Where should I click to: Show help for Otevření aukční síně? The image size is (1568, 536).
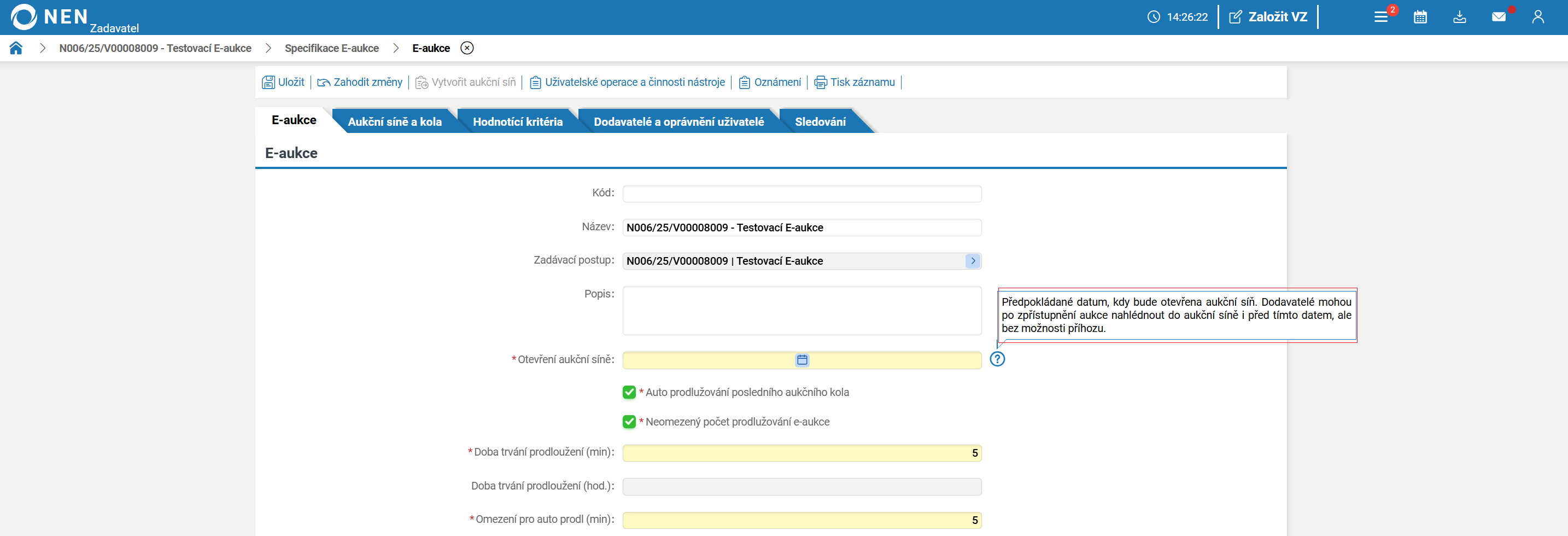coord(997,359)
